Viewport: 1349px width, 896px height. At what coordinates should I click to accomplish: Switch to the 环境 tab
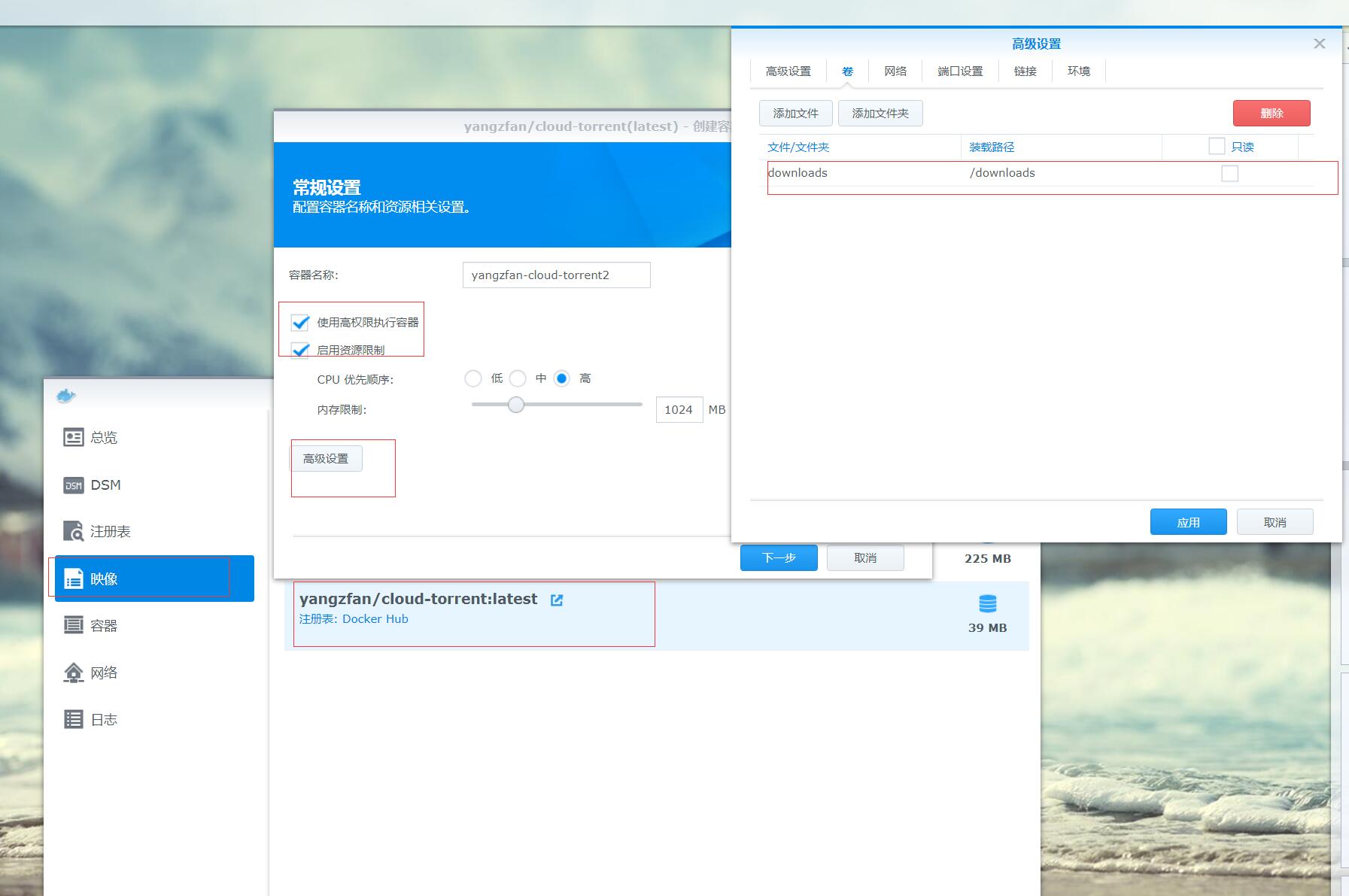1078,71
